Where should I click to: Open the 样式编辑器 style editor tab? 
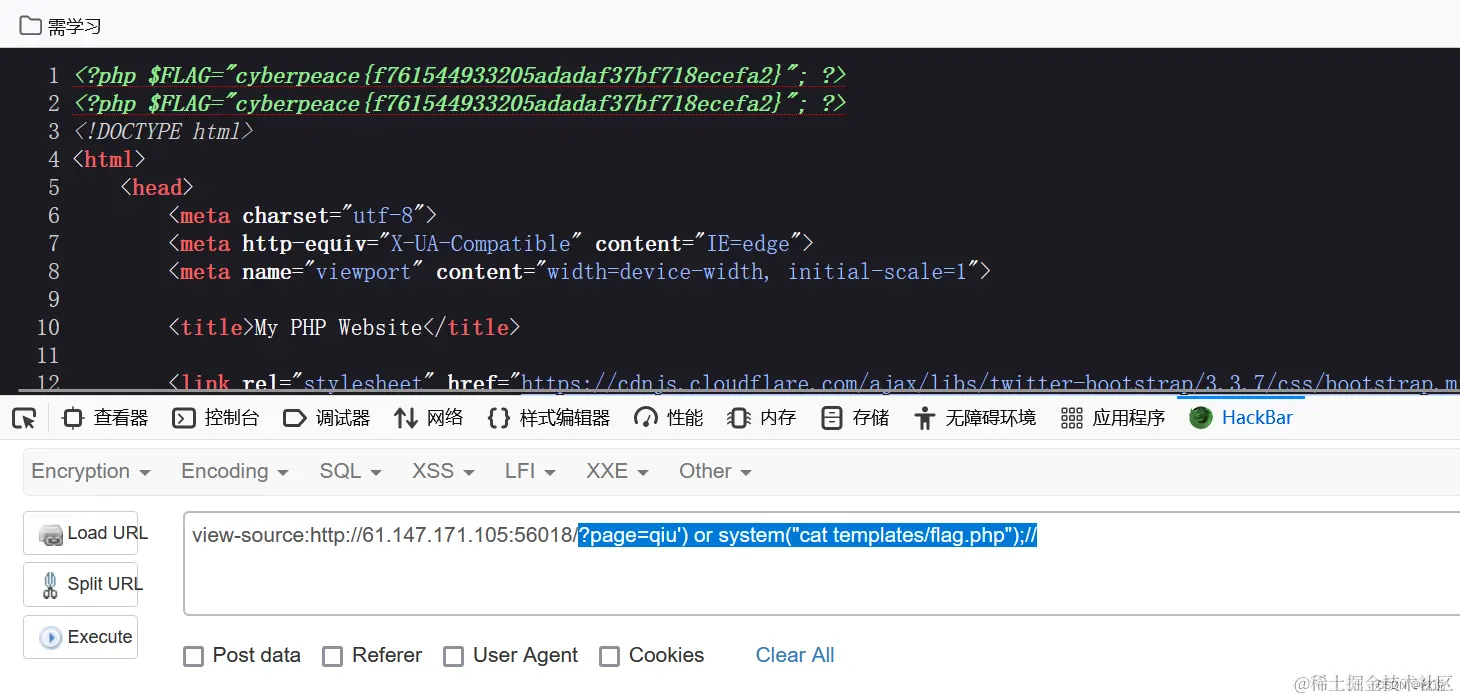549,418
